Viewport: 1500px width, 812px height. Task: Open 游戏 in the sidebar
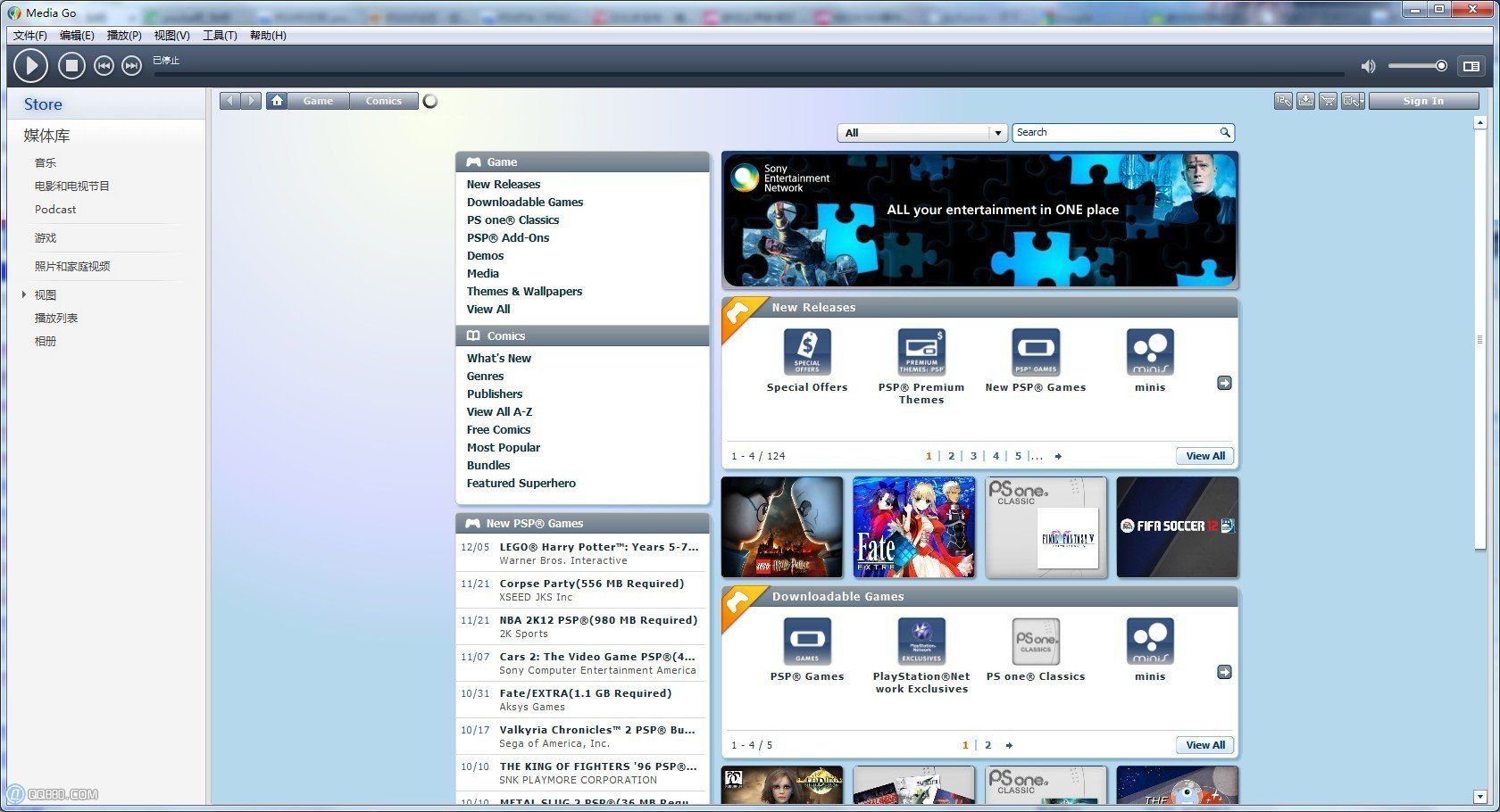(x=46, y=238)
